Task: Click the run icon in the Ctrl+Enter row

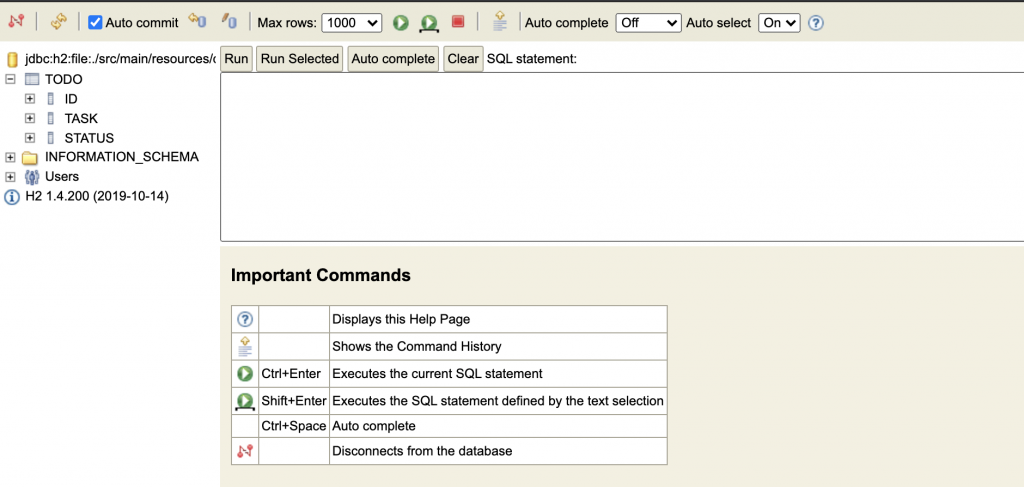Action: point(245,374)
